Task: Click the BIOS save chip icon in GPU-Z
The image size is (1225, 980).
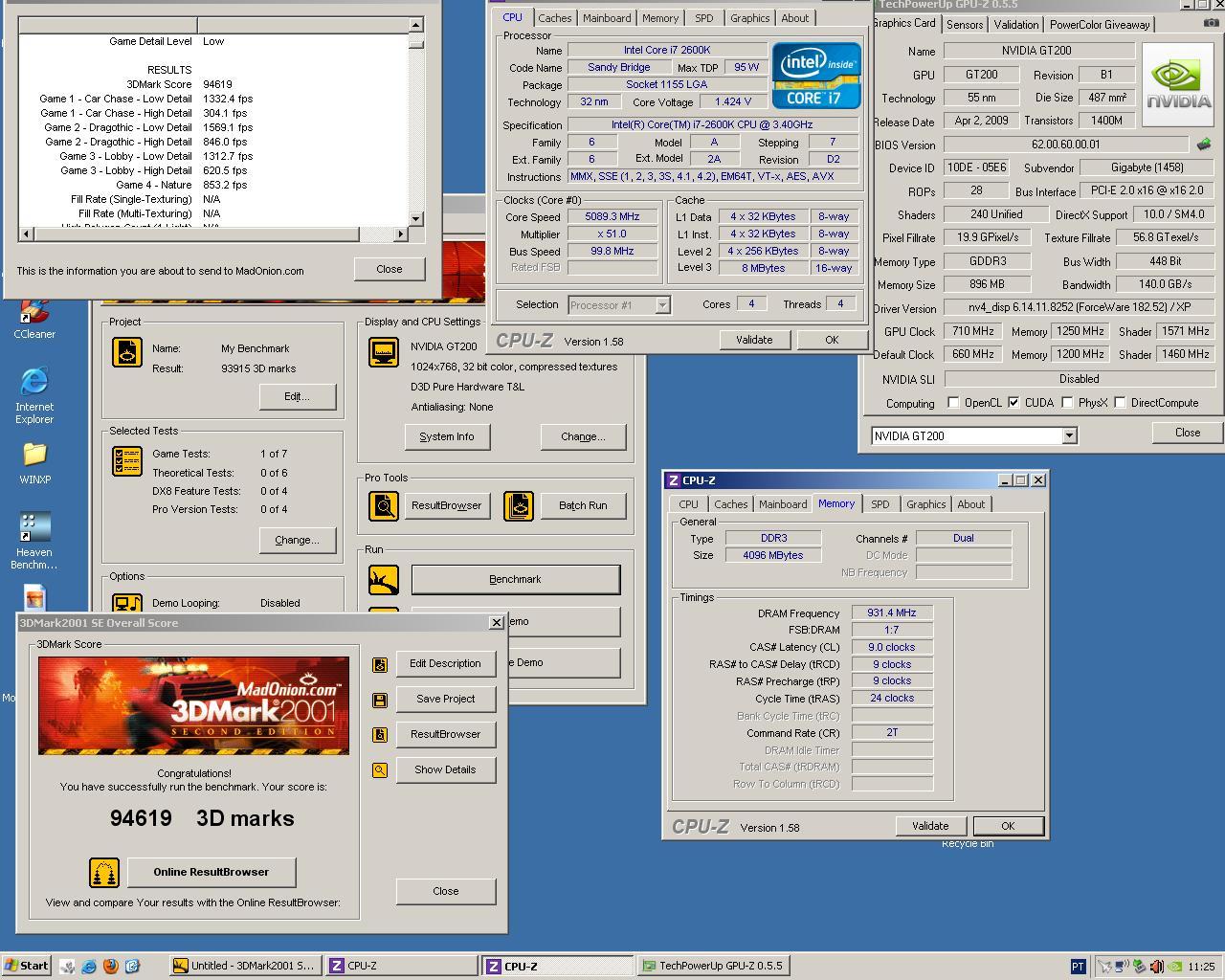Action: tap(1204, 145)
